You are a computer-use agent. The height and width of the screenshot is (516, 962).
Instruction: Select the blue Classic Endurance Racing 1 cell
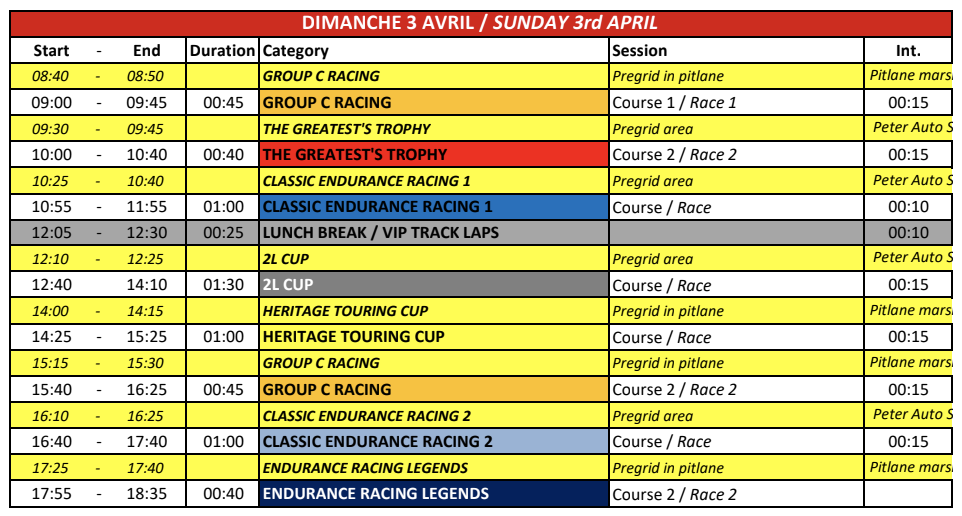[x=433, y=207]
